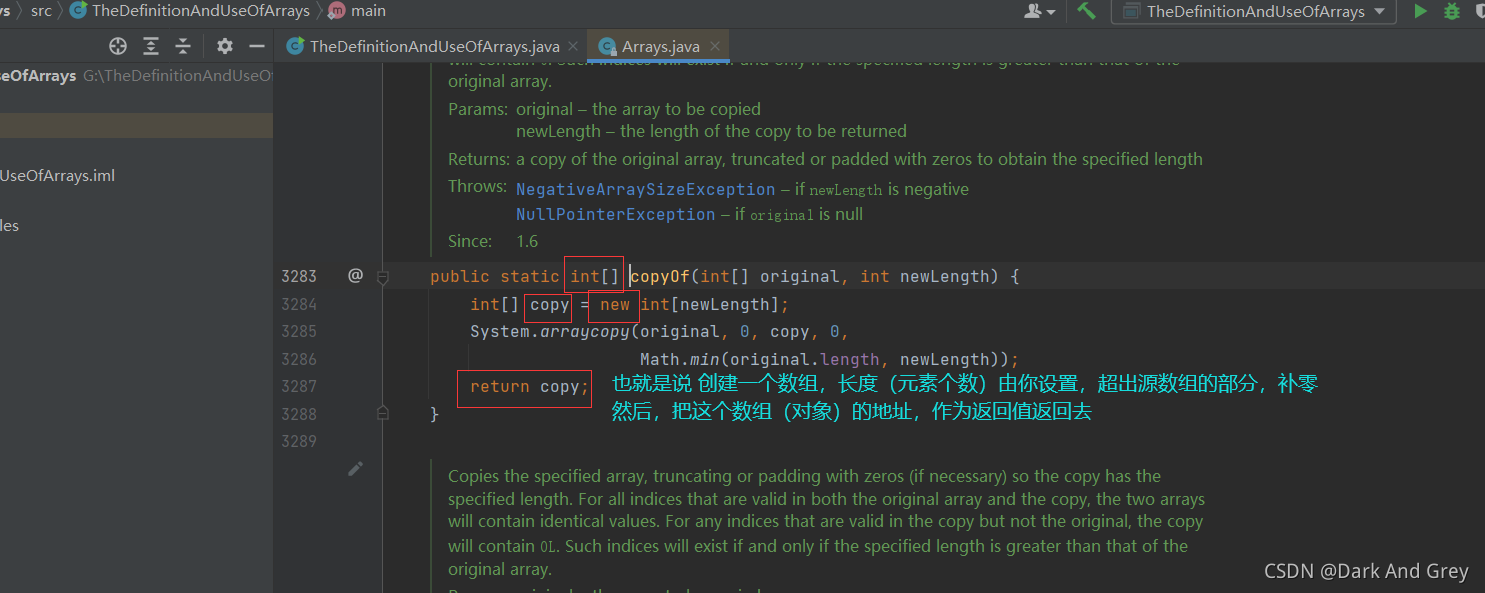Click line number 3286 in the gutter
The width and height of the screenshot is (1485, 593).
point(299,359)
